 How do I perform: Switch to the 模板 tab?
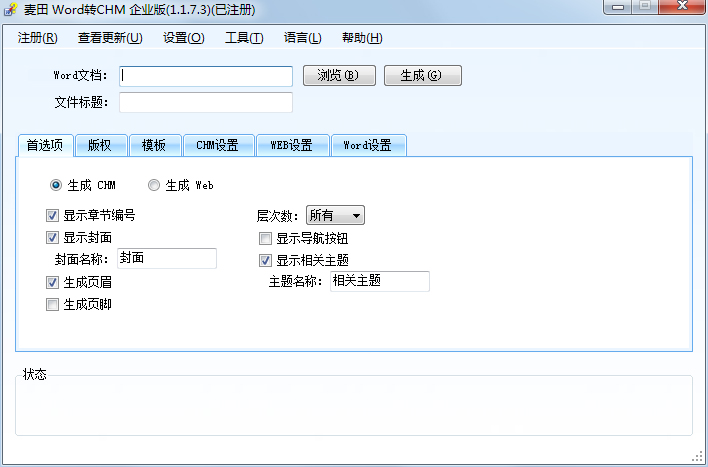[x=155, y=145]
